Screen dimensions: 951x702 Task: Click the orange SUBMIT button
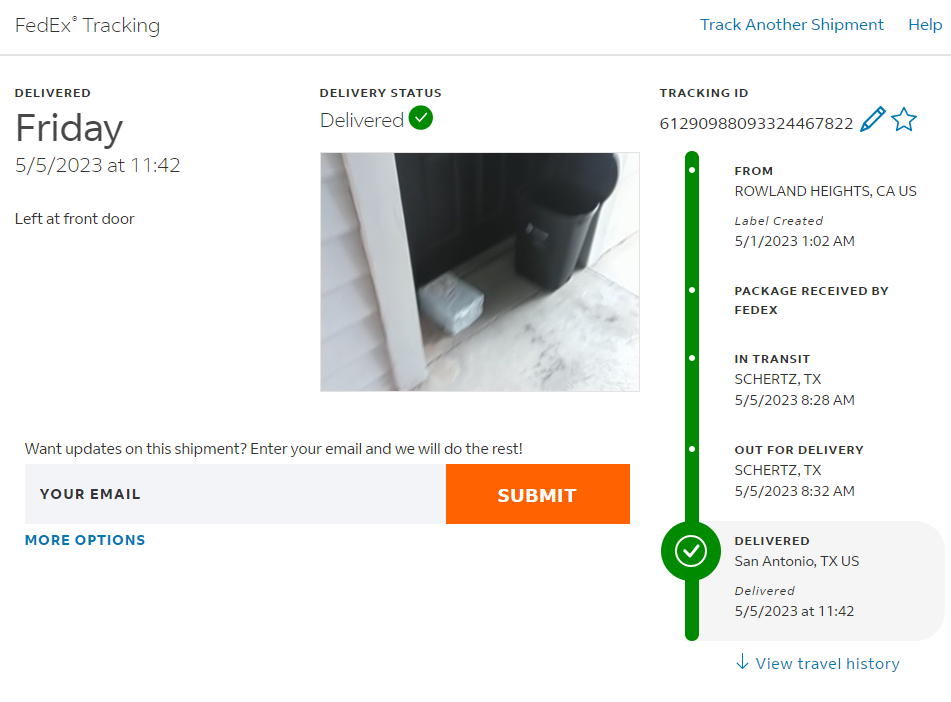537,494
